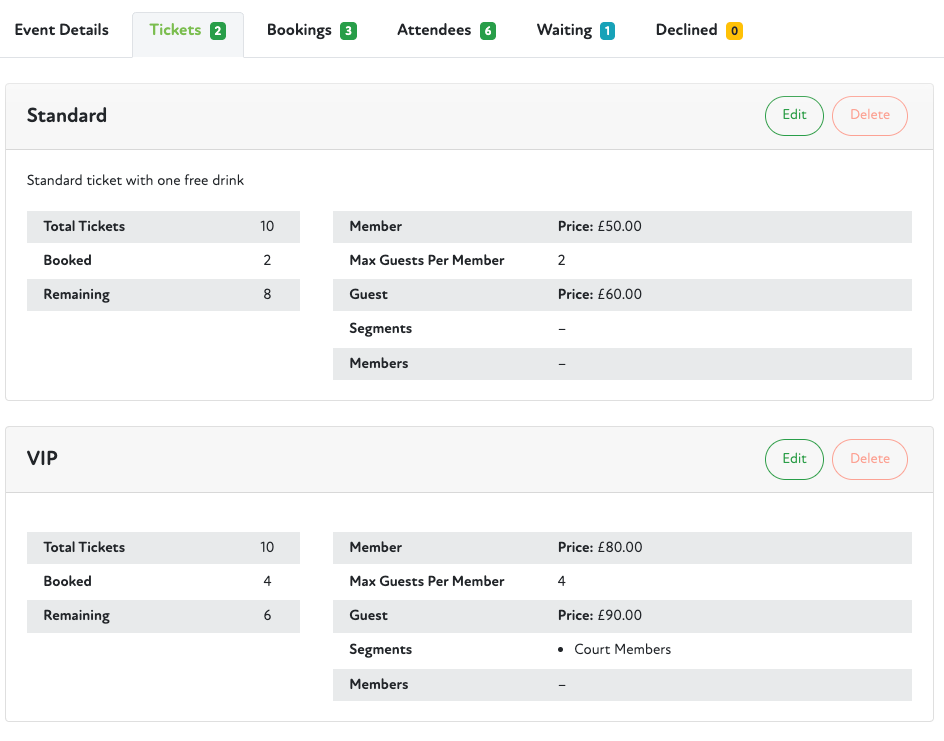Click the Court Members segment entry
This screenshot has height=741, width=944.
[622, 650]
